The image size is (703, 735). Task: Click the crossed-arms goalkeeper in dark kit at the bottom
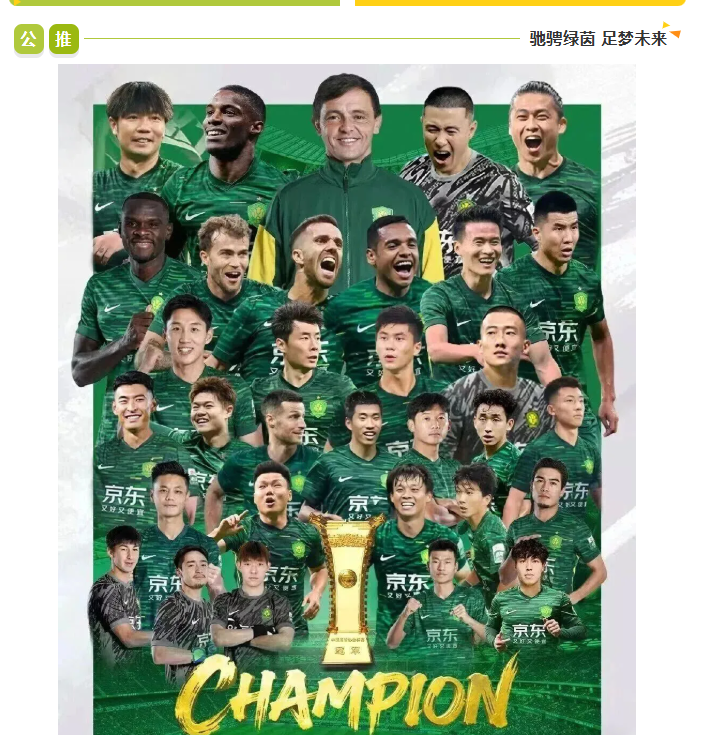253,605
